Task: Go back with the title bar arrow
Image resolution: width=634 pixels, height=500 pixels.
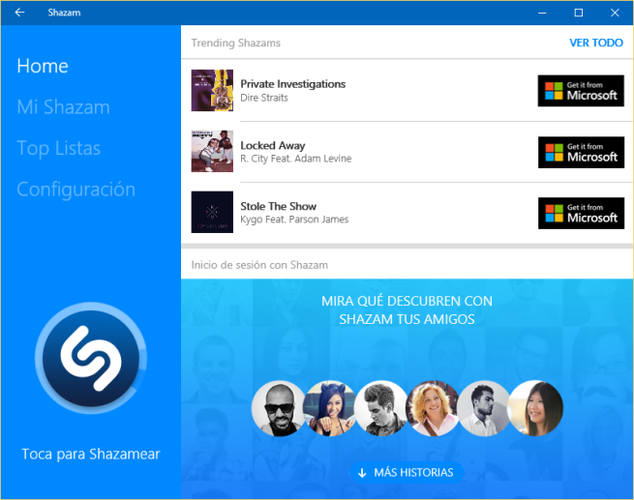Action: point(19,13)
